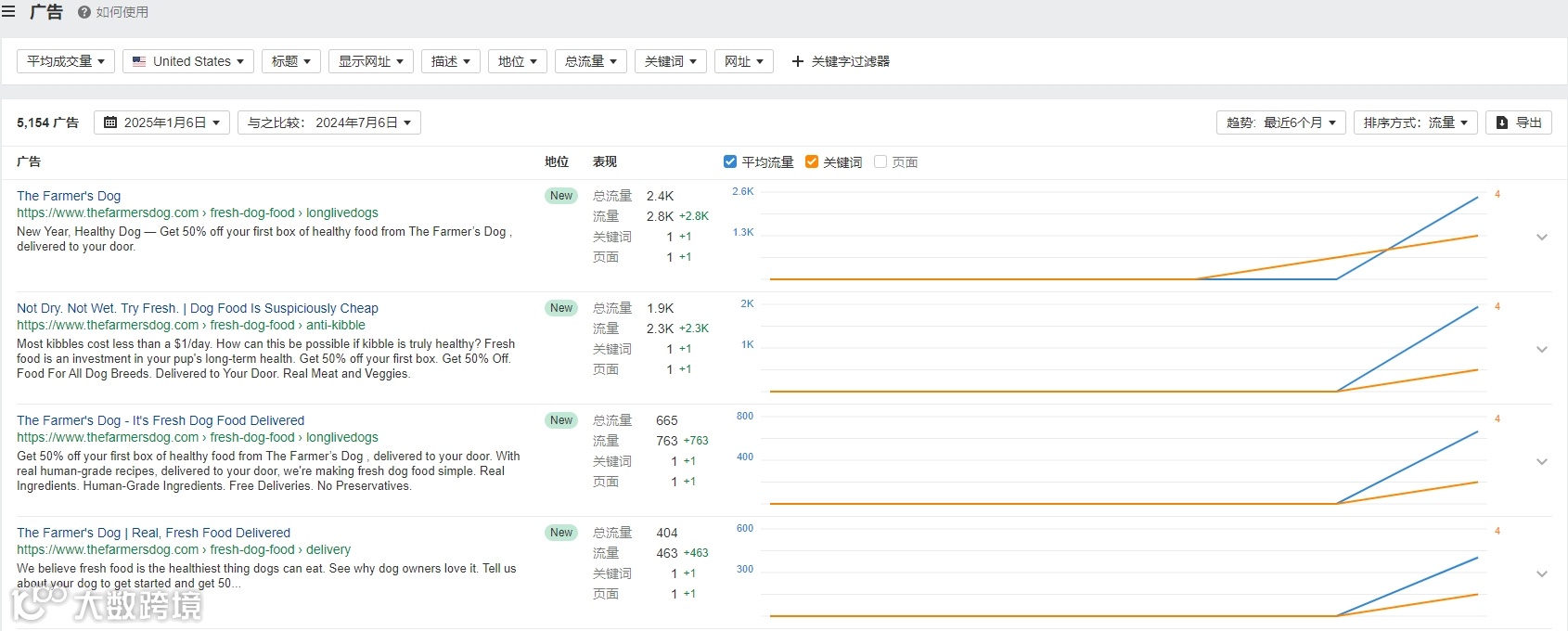Screen dimensions: 1568x631
Task: Open The Farmer's Dog | Real, Fresh Food Delivered
Action: coord(153,533)
